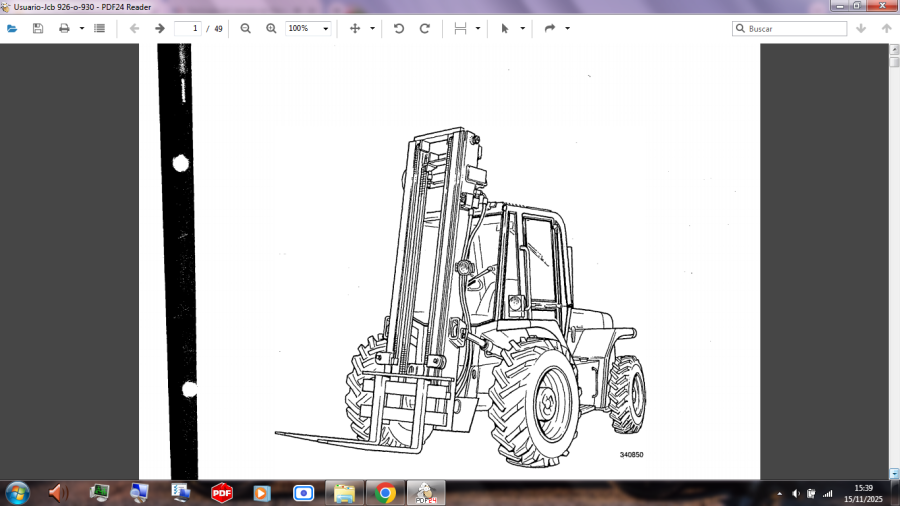Viewport: 900px width, 506px height.
Task: Print the document using the printer icon
Action: (x=64, y=28)
